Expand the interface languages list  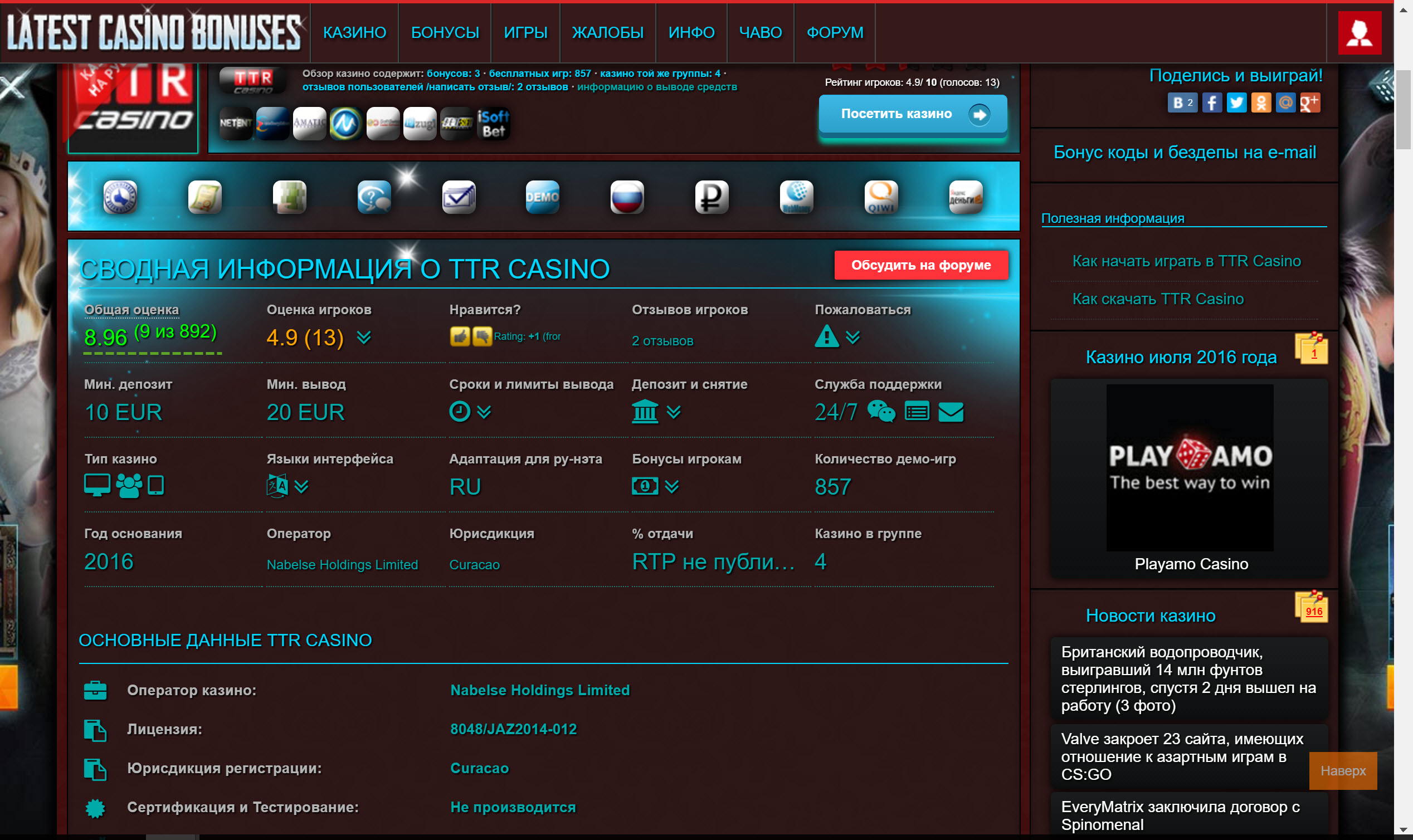point(301,486)
